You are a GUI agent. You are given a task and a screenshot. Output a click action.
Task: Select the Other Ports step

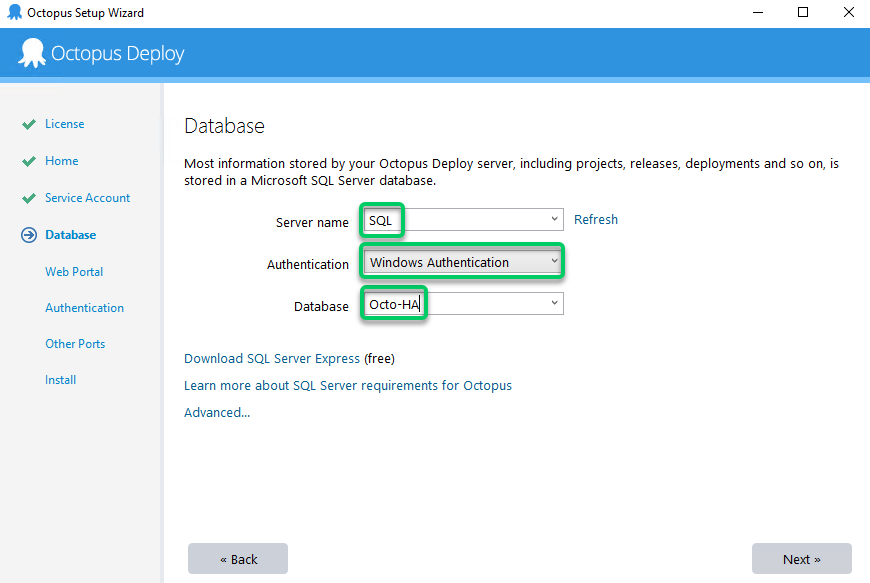[75, 344]
